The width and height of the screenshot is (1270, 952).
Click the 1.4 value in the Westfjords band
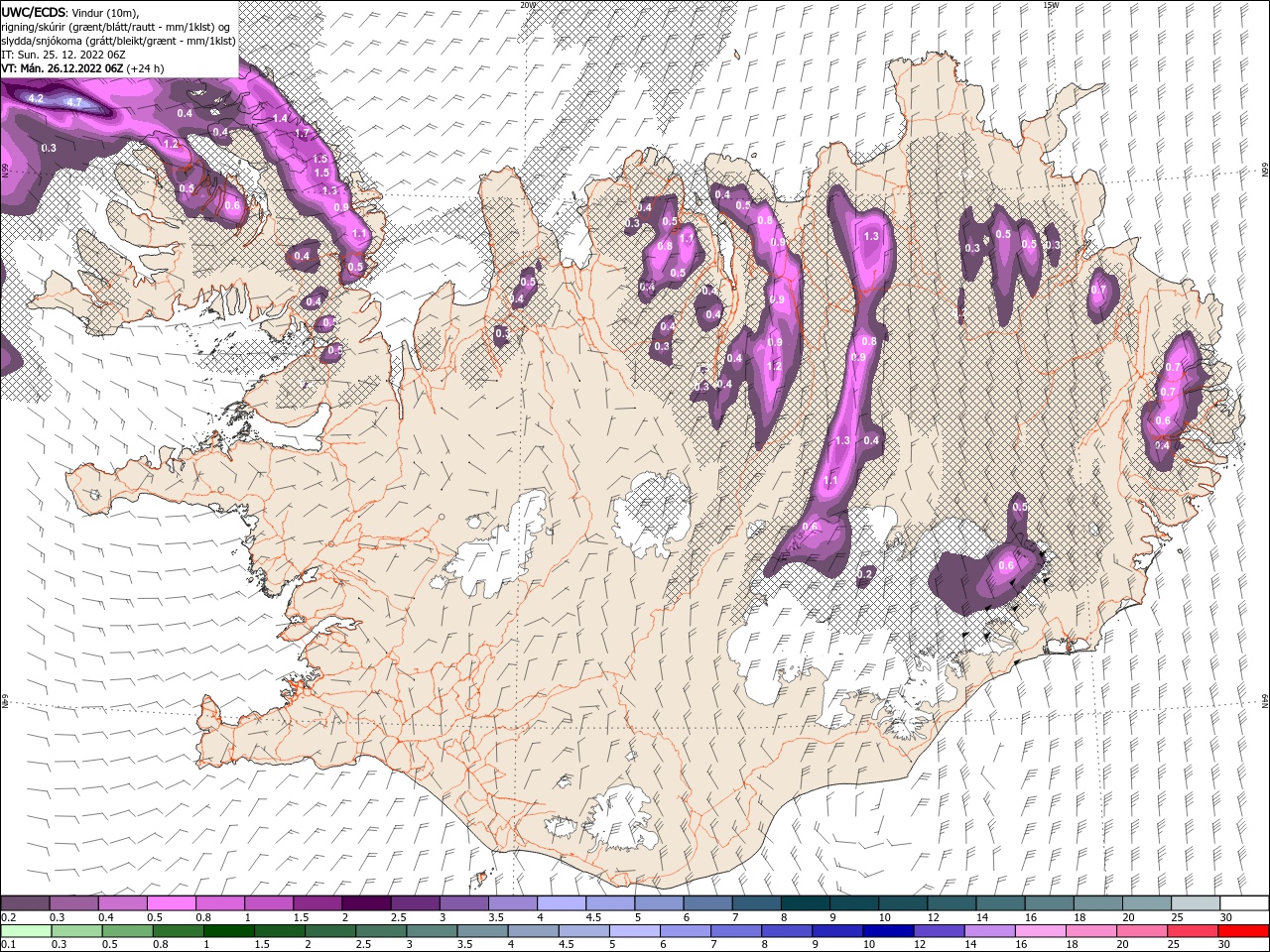280,118
